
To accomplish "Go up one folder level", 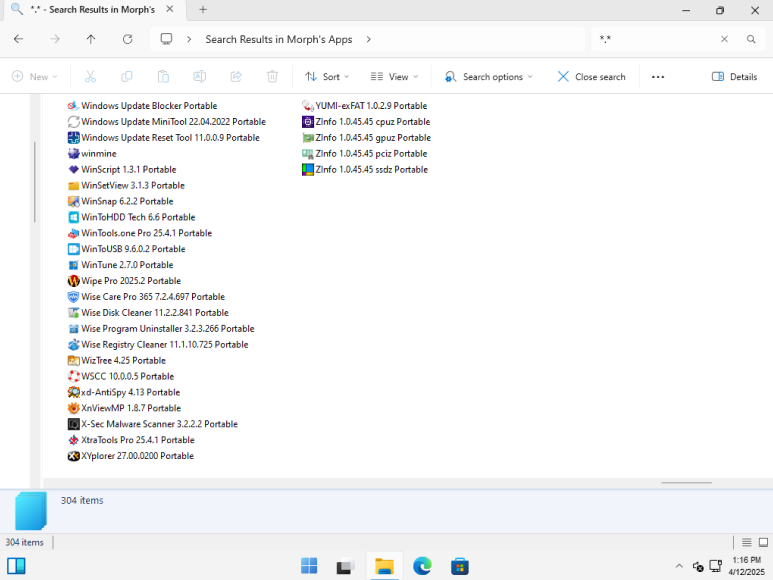I will (91, 39).
